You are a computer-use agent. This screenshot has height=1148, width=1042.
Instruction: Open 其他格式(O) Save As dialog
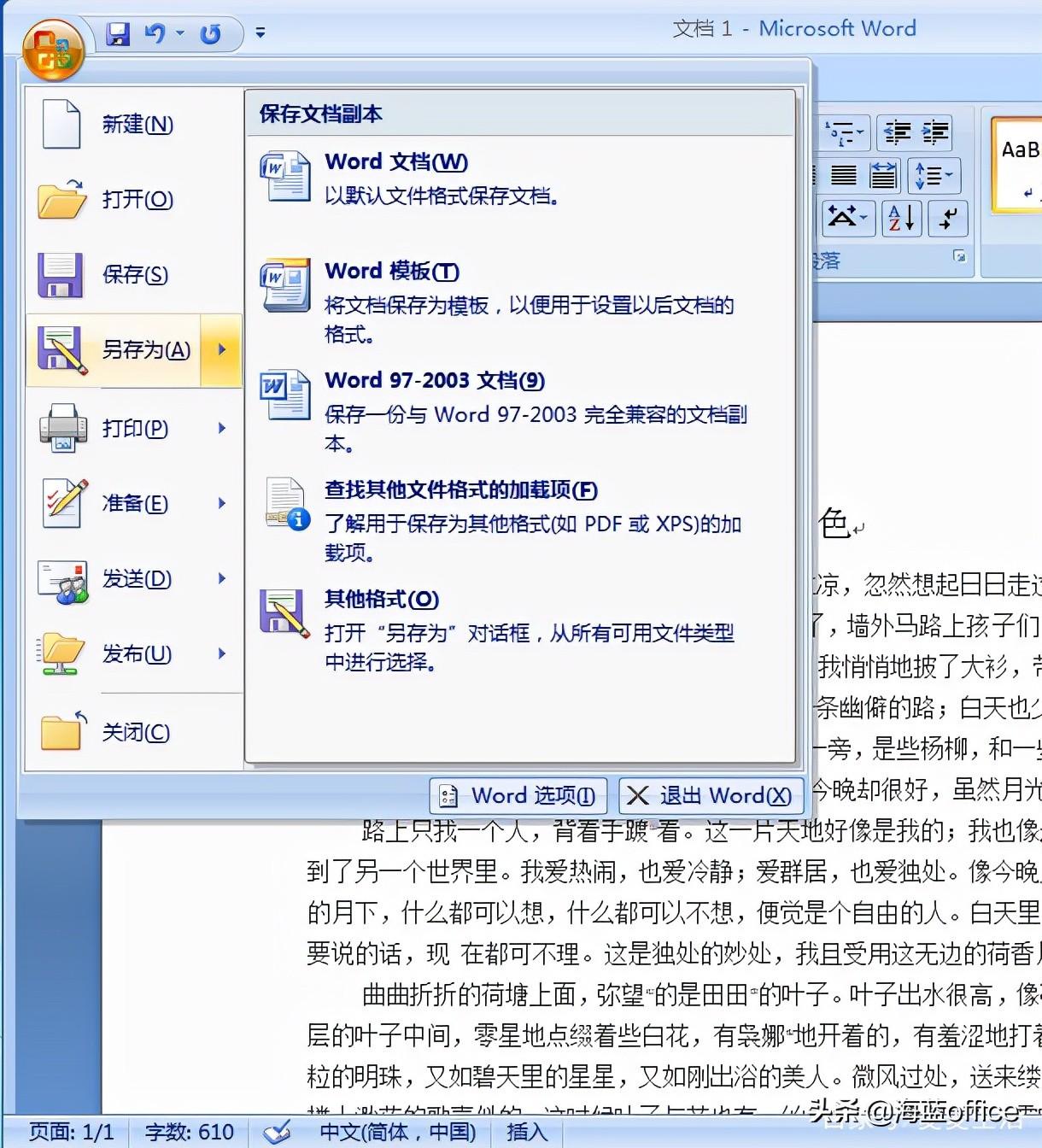point(519,629)
